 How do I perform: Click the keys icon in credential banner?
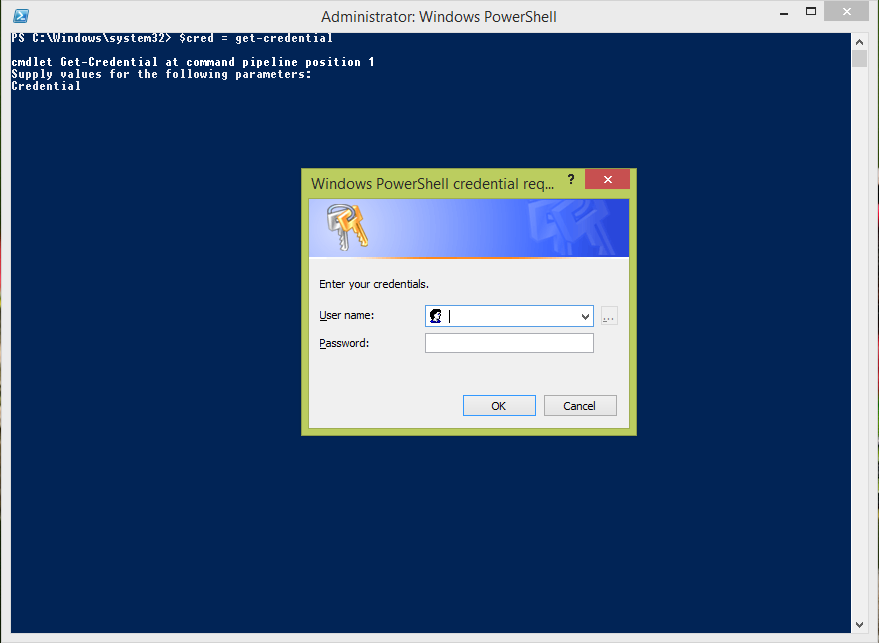click(x=347, y=226)
